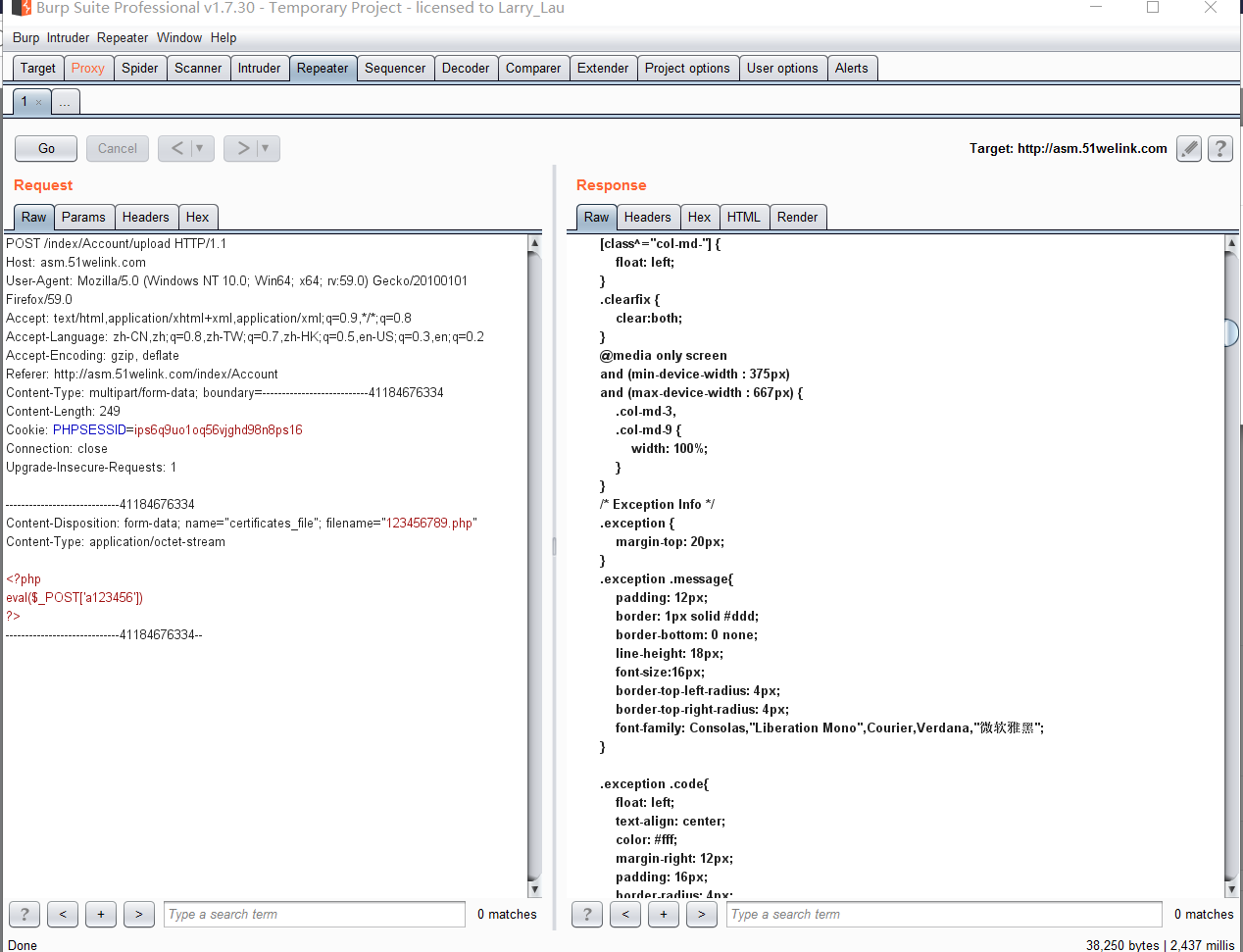Switch to the Decoder tab
The width and height of the screenshot is (1243, 952).
coord(466,68)
